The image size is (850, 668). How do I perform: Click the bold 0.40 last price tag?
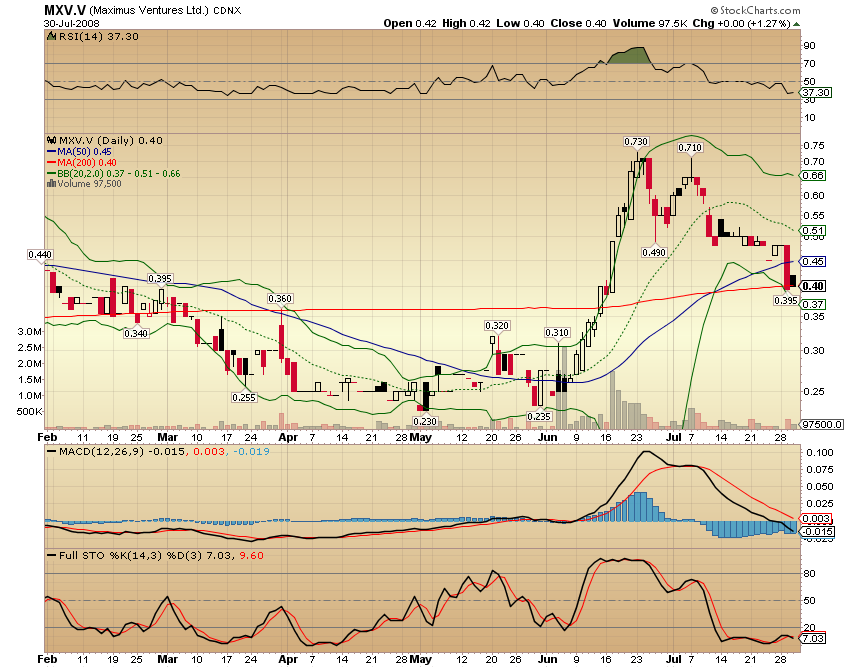813,286
